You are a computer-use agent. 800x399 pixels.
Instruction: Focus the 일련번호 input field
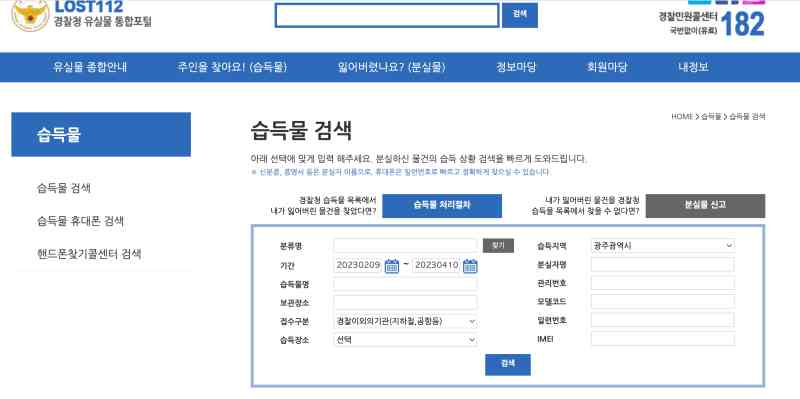663,320
